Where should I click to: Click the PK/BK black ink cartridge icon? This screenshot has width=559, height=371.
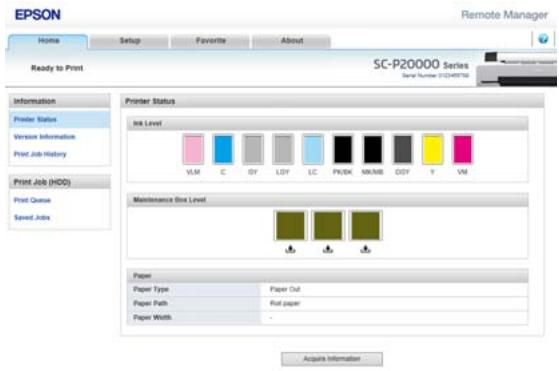[343, 149]
